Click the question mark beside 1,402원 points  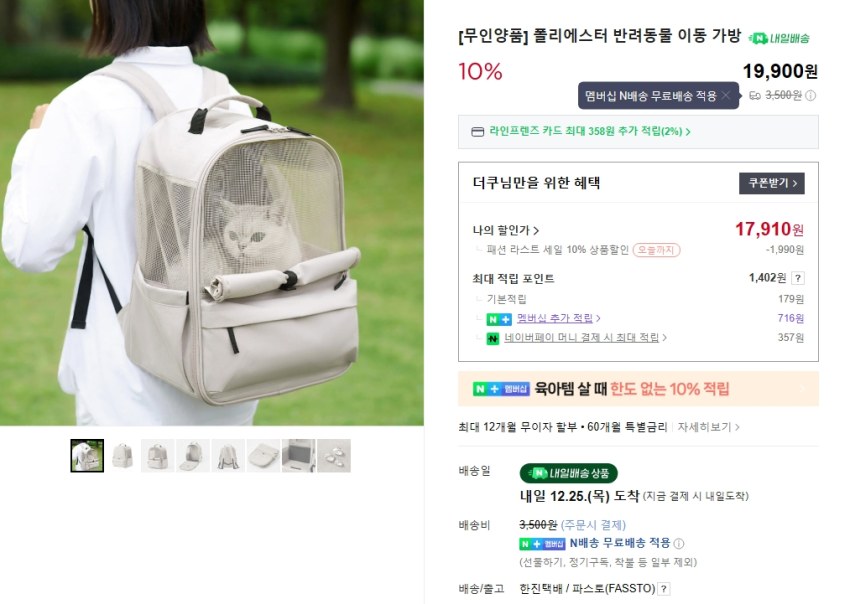(x=797, y=278)
